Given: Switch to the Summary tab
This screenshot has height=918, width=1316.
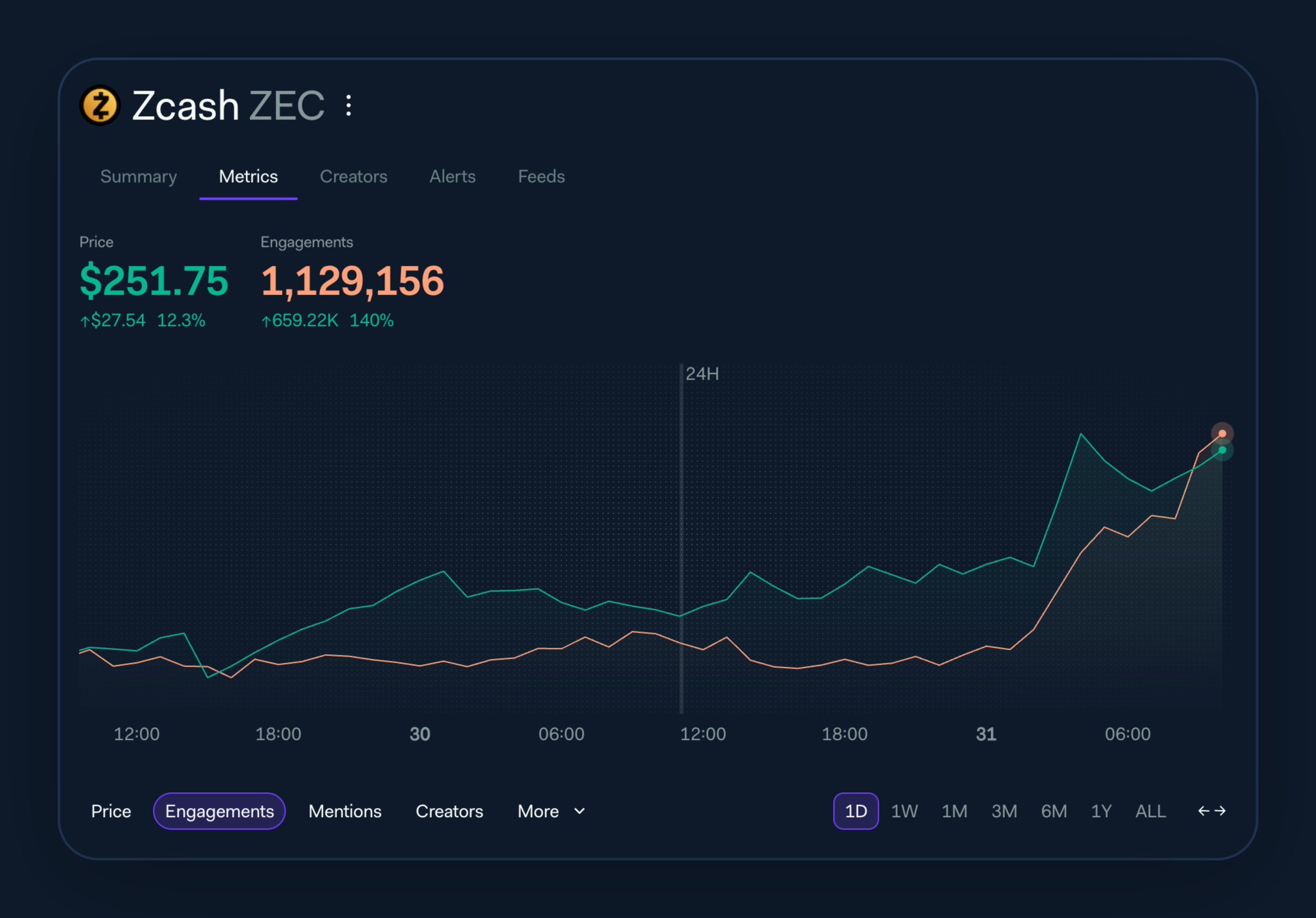Looking at the screenshot, I should [x=138, y=177].
